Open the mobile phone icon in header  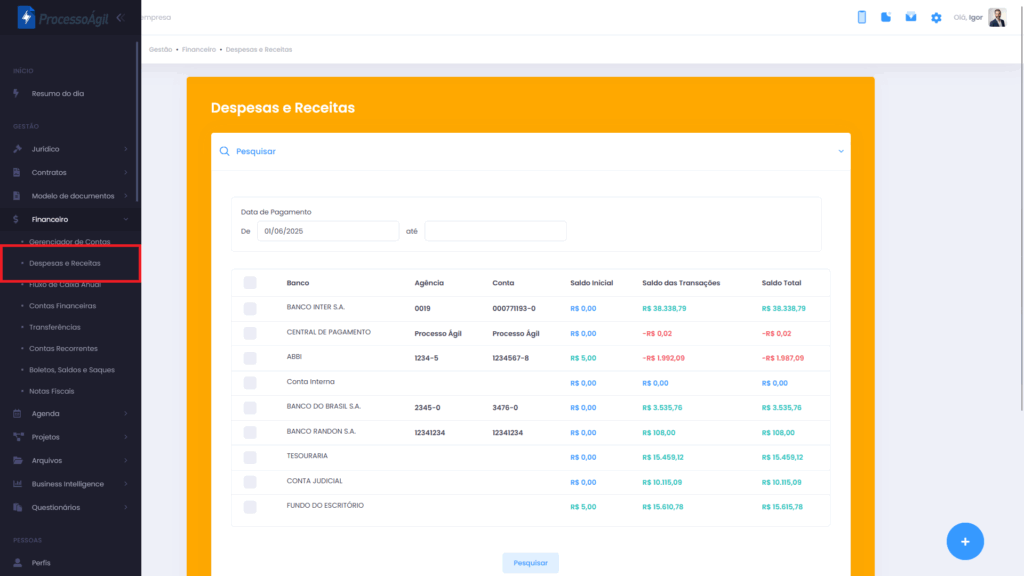pyautogui.click(x=861, y=18)
